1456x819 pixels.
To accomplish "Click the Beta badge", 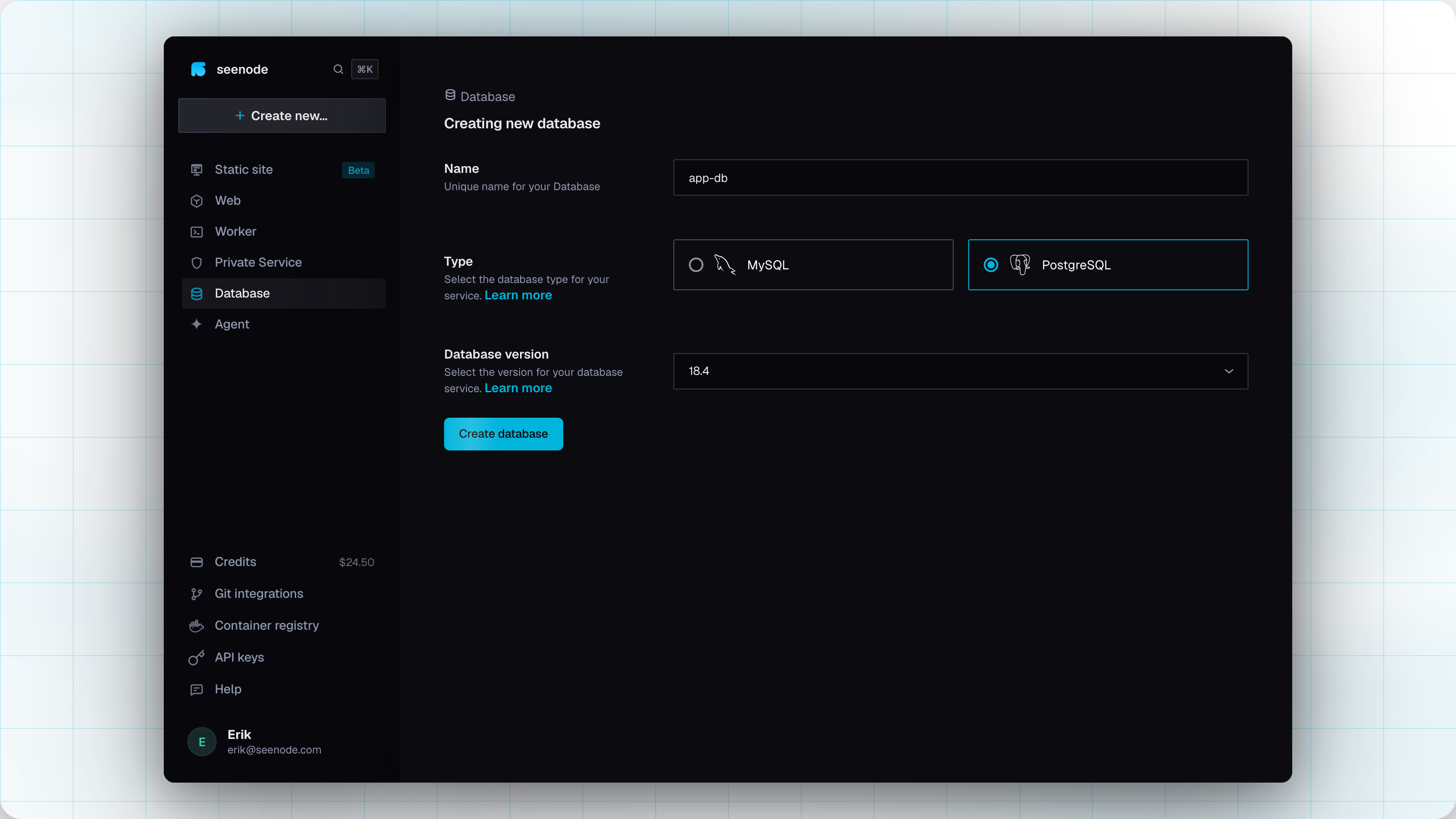I will tap(359, 170).
